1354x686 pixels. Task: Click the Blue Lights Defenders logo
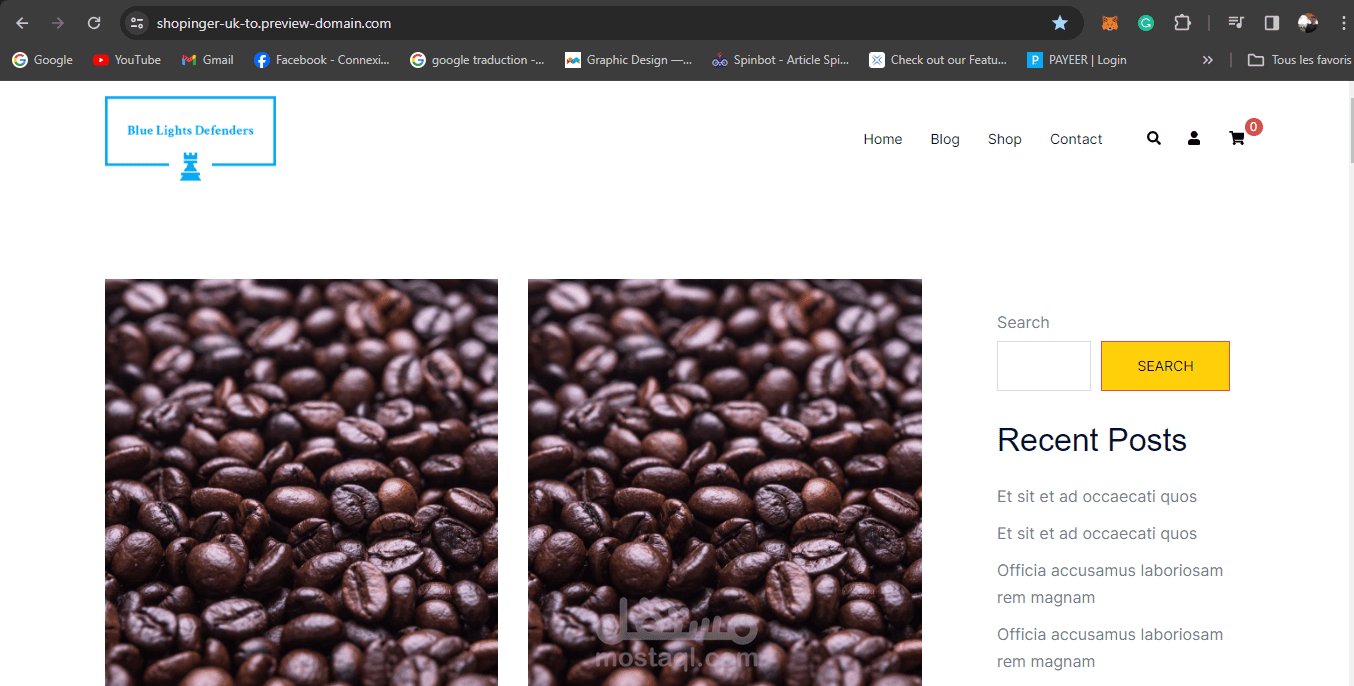pos(190,138)
